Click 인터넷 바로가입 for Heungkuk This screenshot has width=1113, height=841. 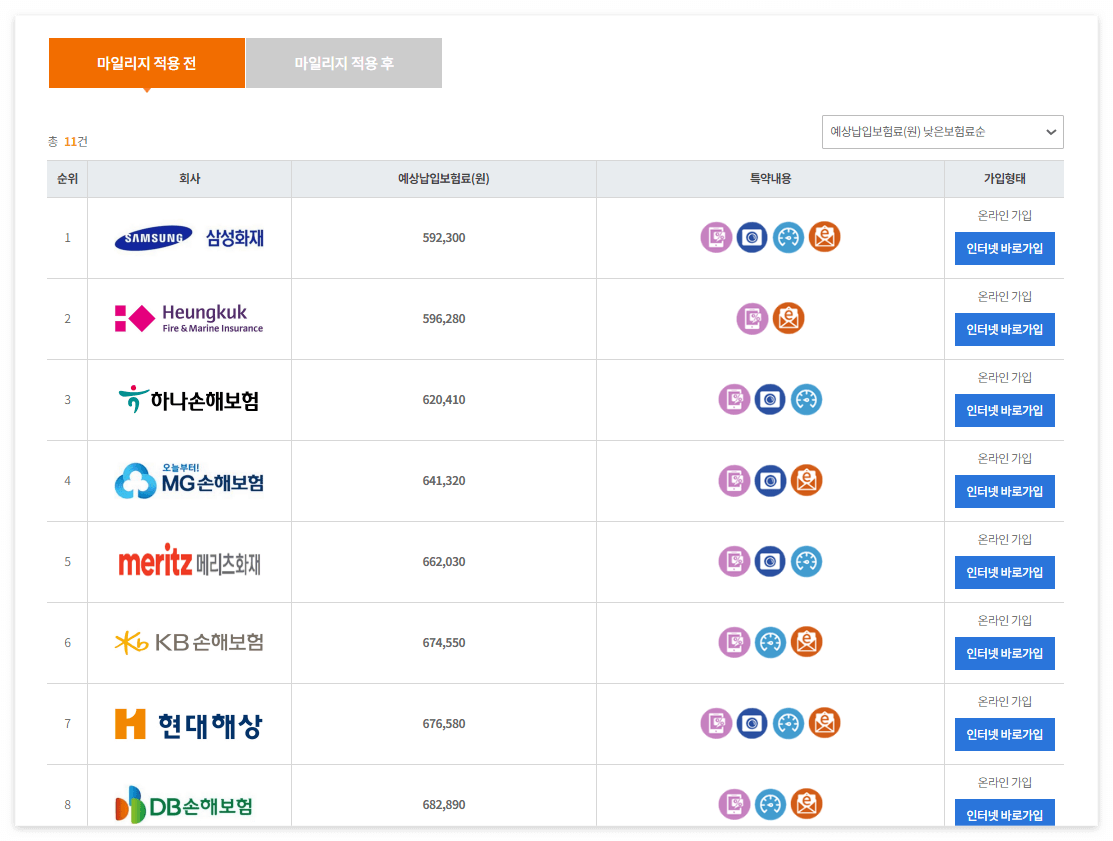(1004, 329)
